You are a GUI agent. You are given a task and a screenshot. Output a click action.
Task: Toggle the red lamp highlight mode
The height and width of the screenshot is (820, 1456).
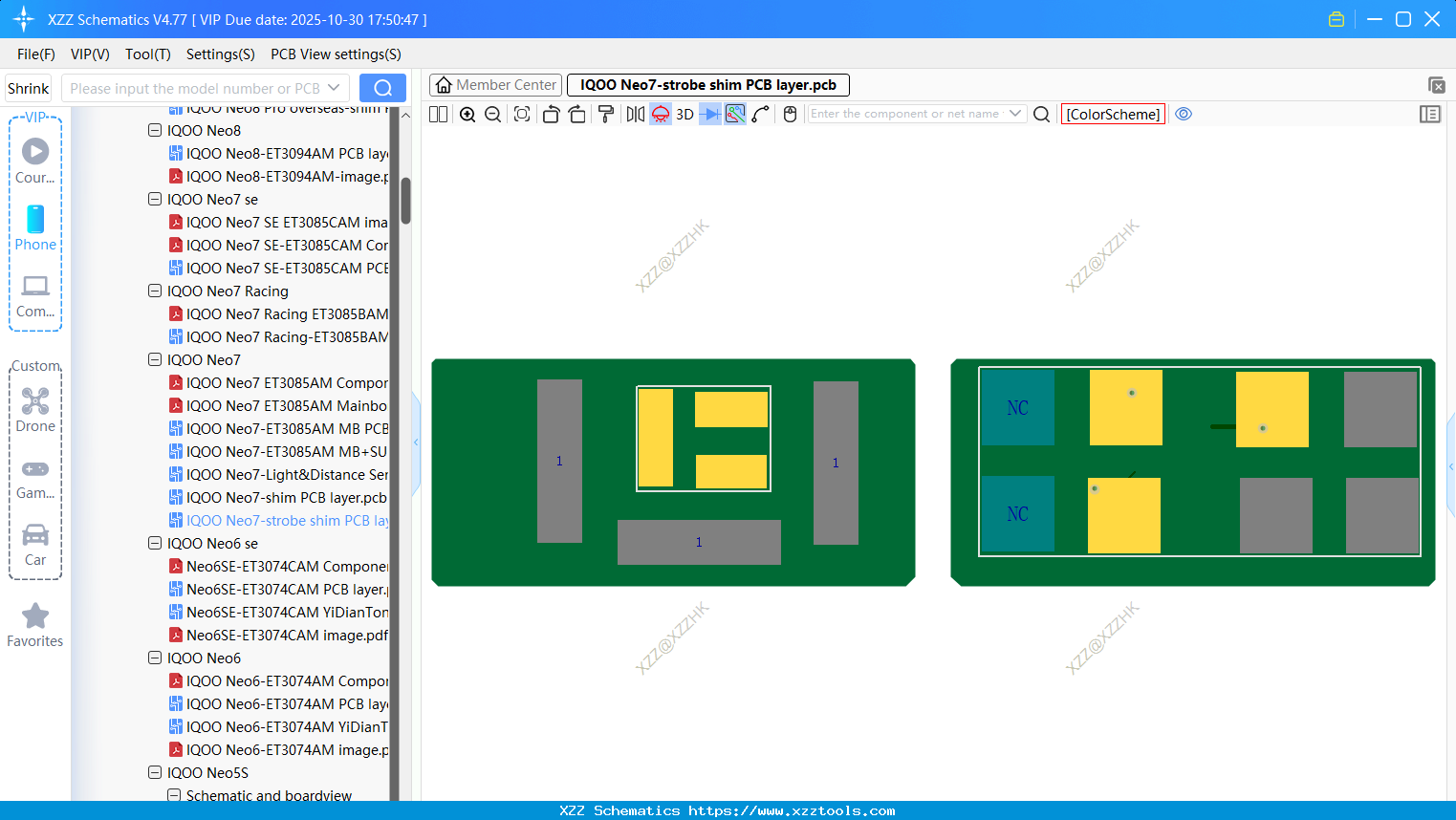click(660, 114)
